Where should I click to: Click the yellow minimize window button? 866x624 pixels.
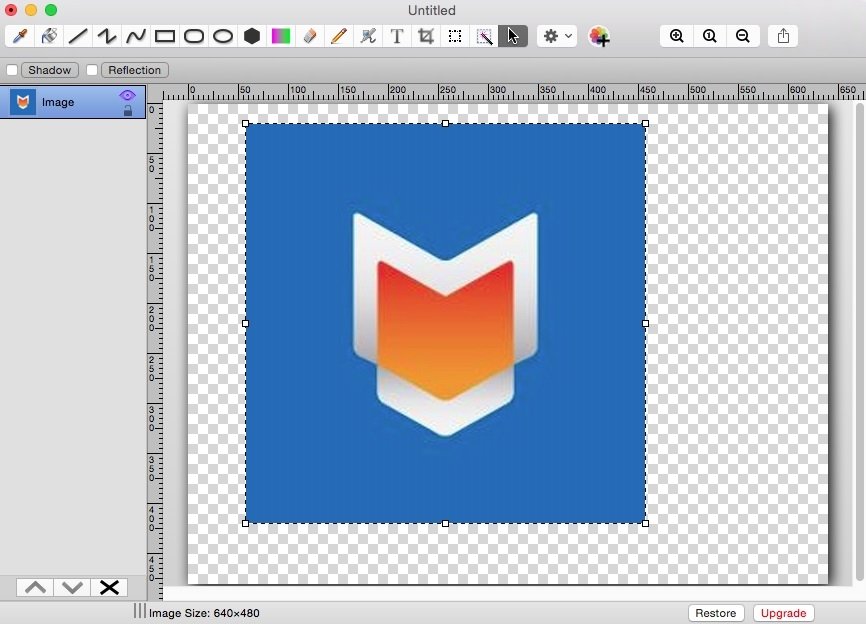coord(31,10)
